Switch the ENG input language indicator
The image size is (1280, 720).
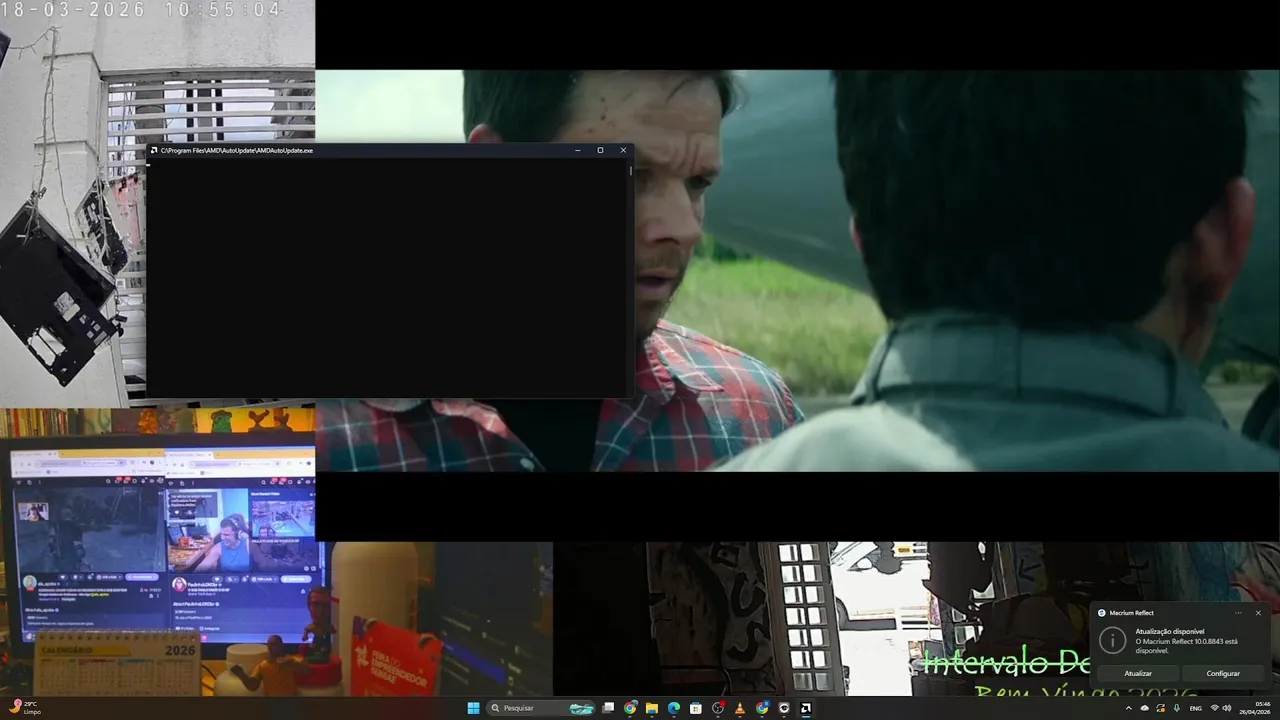click(x=1195, y=708)
